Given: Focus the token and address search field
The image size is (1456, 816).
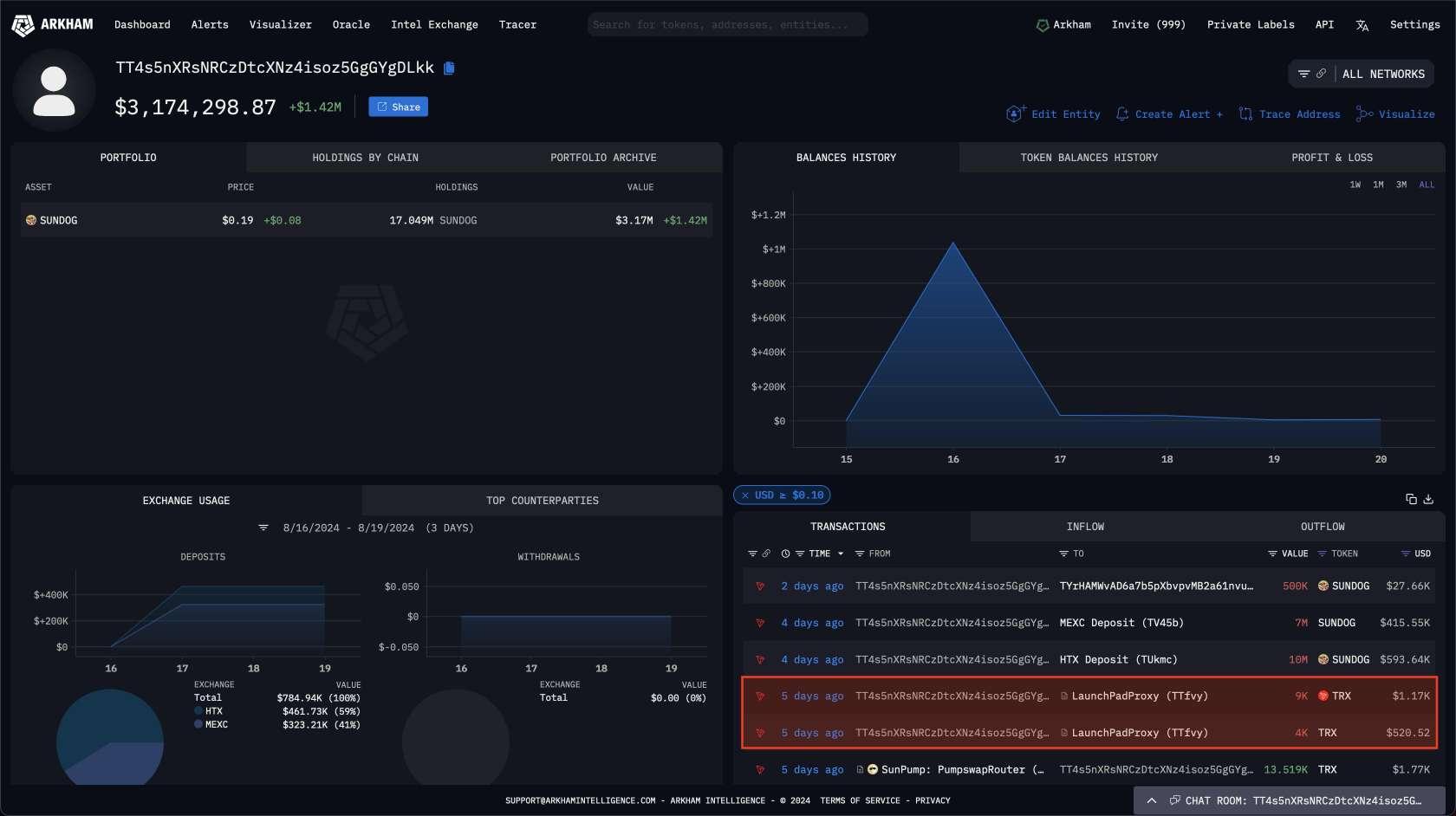Looking at the screenshot, I should point(726,25).
